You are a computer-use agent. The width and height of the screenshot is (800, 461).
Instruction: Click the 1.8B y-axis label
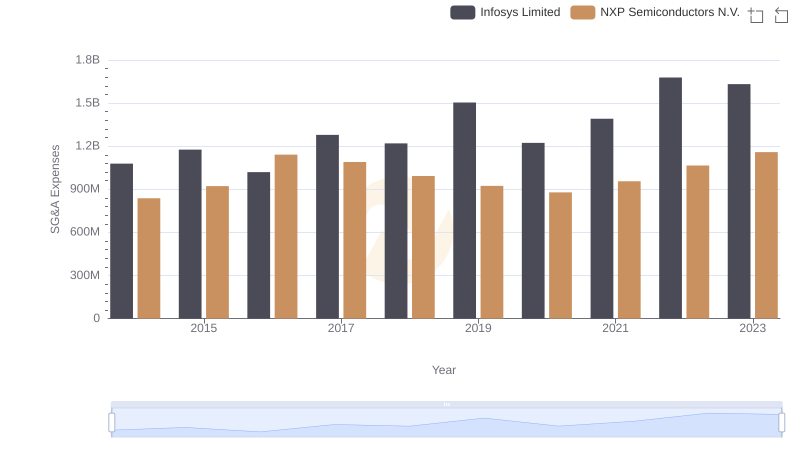point(88,60)
